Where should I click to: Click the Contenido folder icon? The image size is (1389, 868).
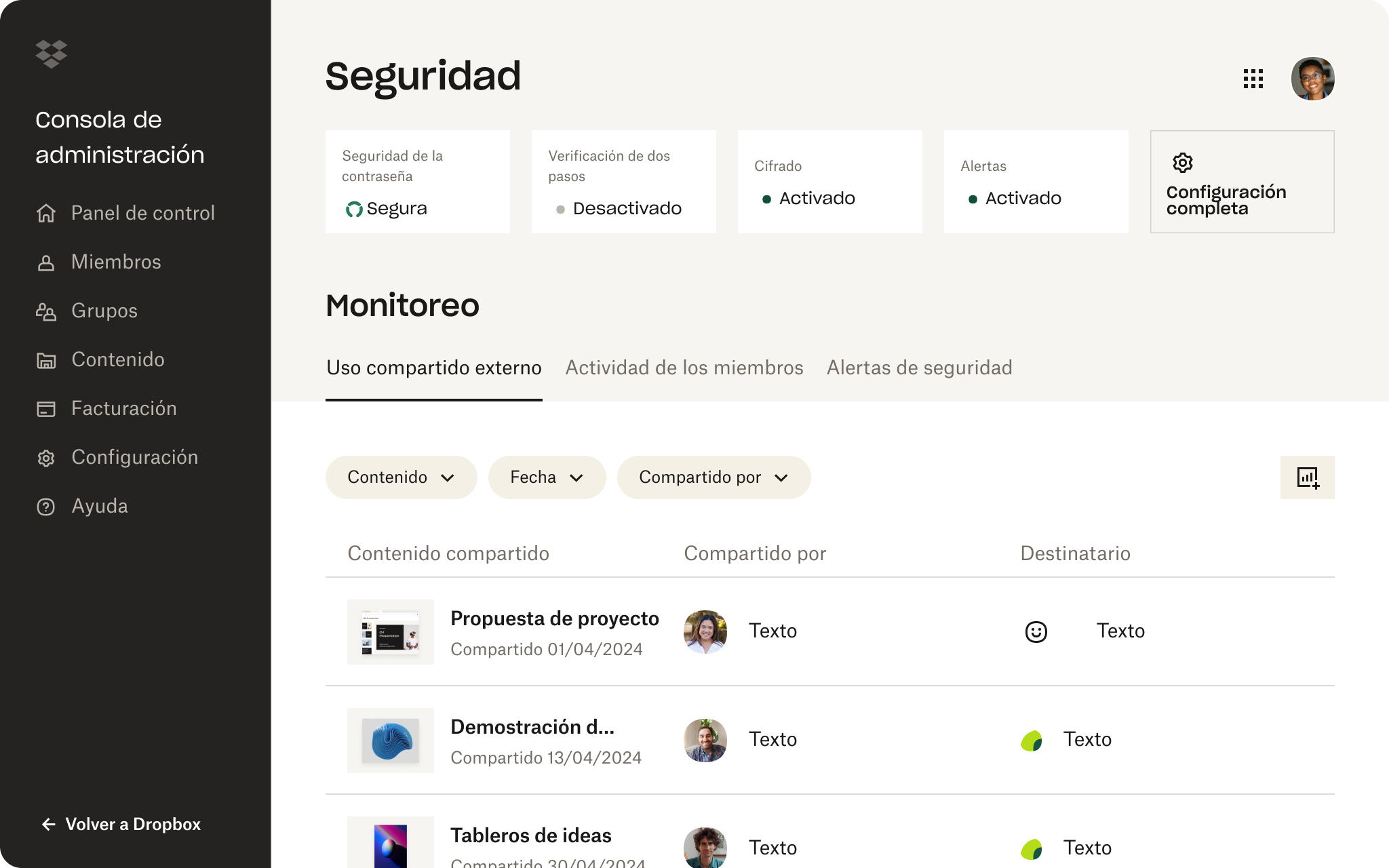click(46, 360)
